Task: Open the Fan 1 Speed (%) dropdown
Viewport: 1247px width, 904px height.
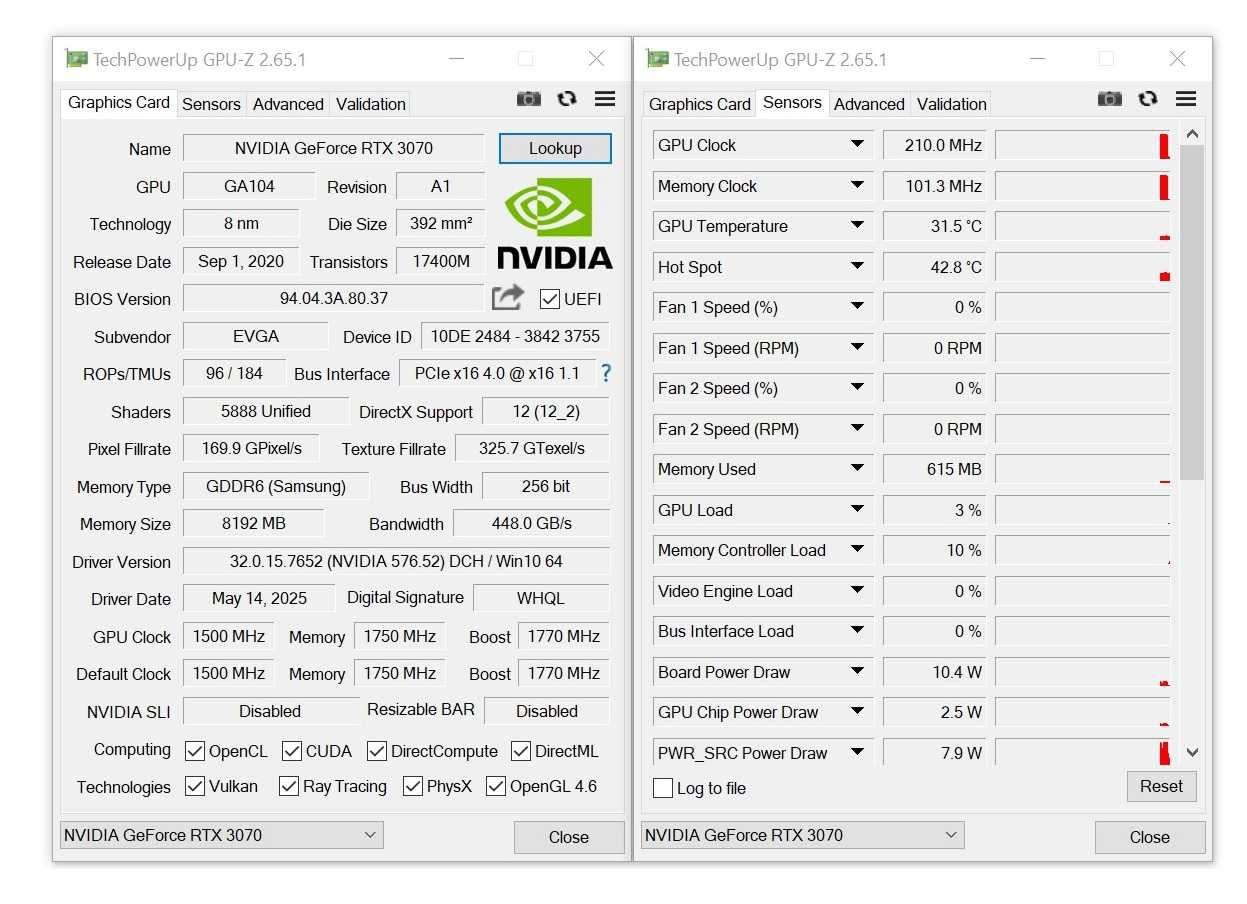Action: [857, 307]
